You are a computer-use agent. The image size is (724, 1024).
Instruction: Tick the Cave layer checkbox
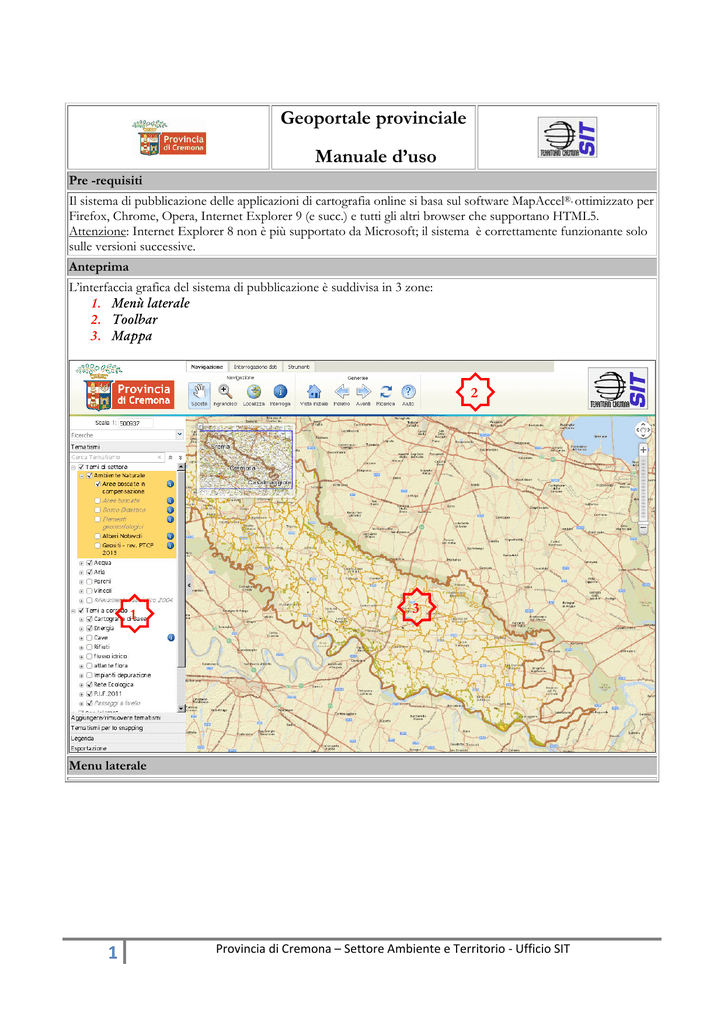pyautogui.click(x=89, y=638)
